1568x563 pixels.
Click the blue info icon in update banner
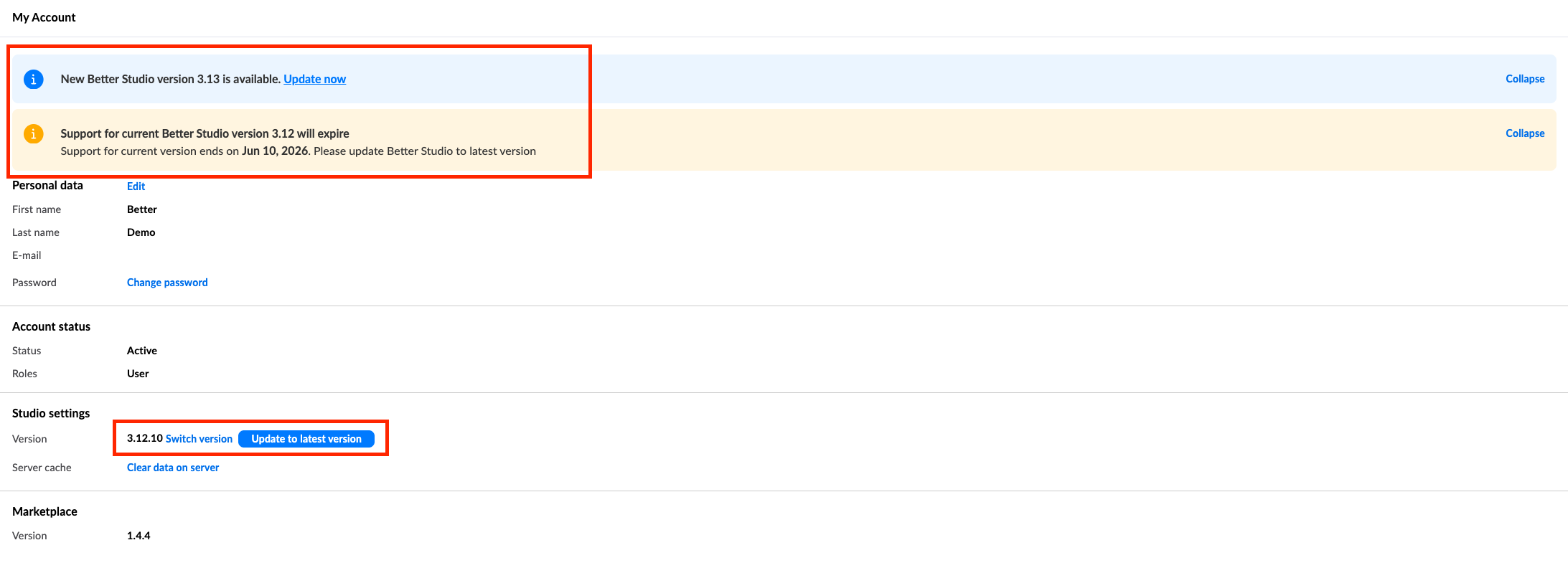tap(34, 79)
